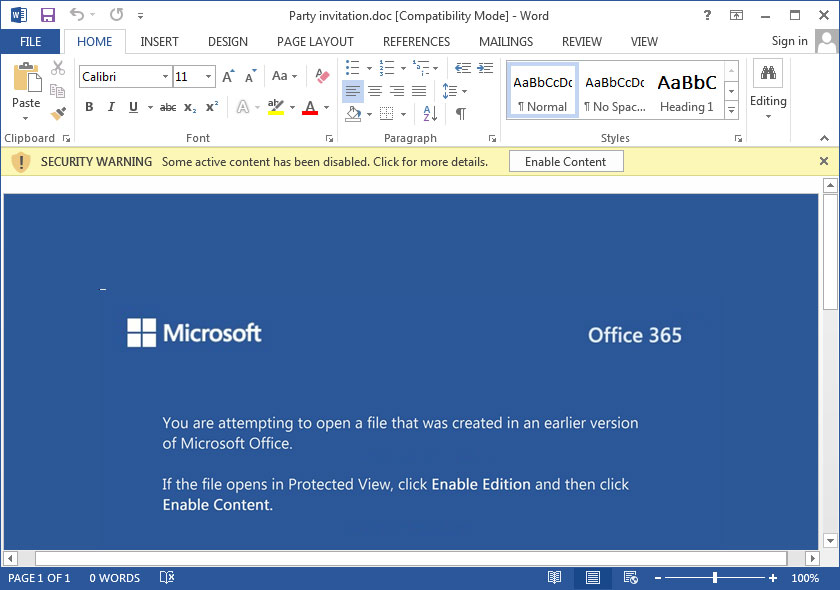
Task: Switch to the DESIGN tab
Action: 228,41
